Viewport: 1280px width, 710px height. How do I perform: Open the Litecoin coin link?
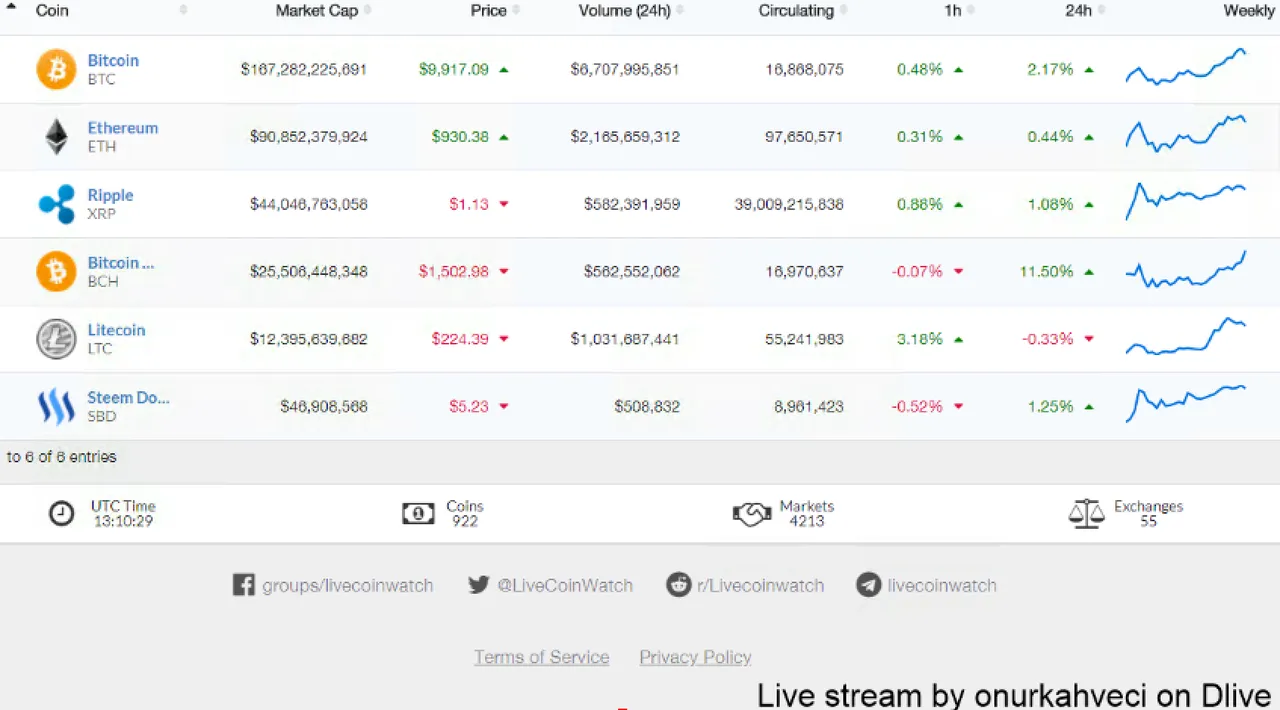click(x=116, y=330)
